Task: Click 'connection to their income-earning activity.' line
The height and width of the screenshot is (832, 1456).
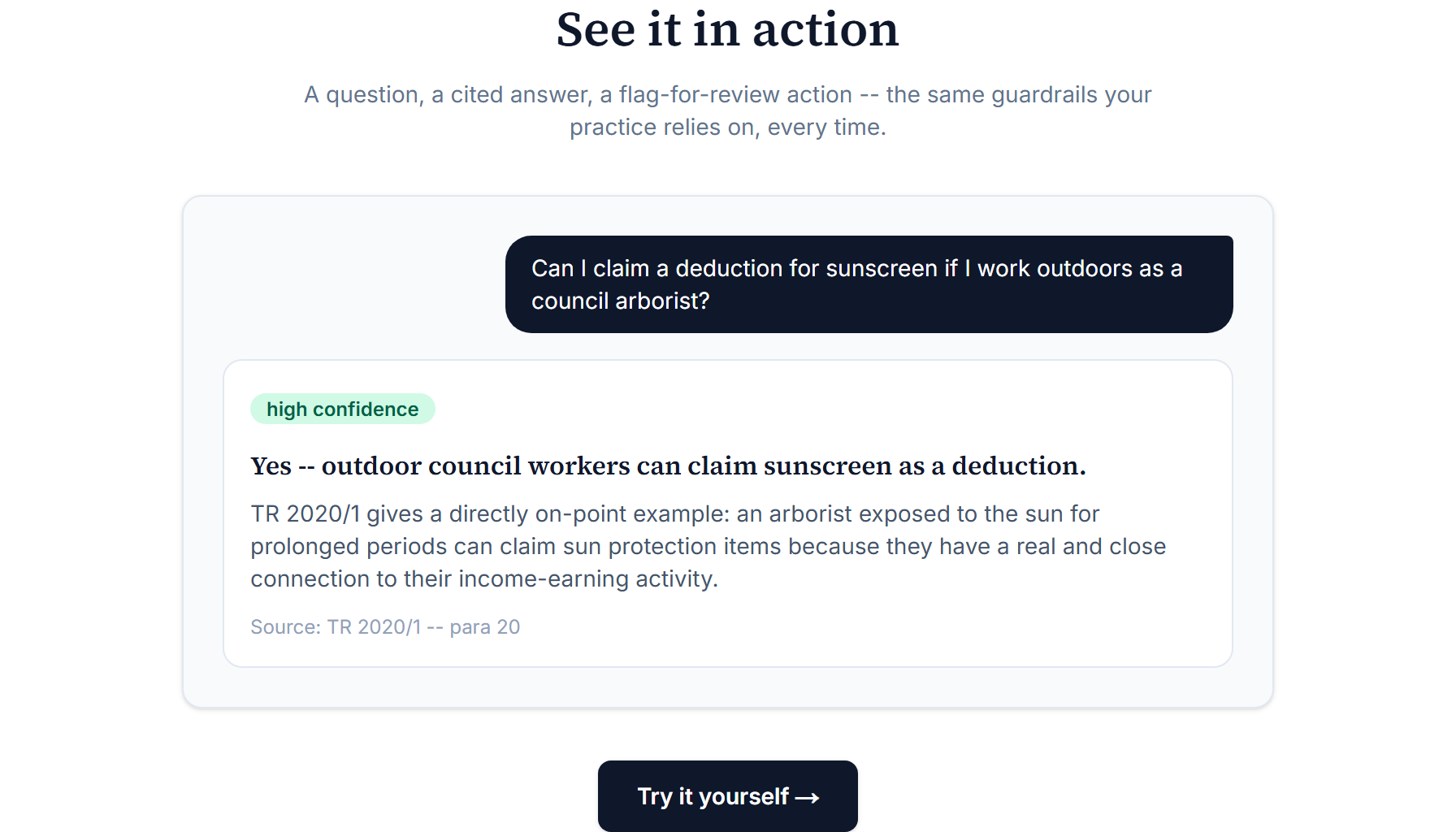Action: tap(484, 578)
